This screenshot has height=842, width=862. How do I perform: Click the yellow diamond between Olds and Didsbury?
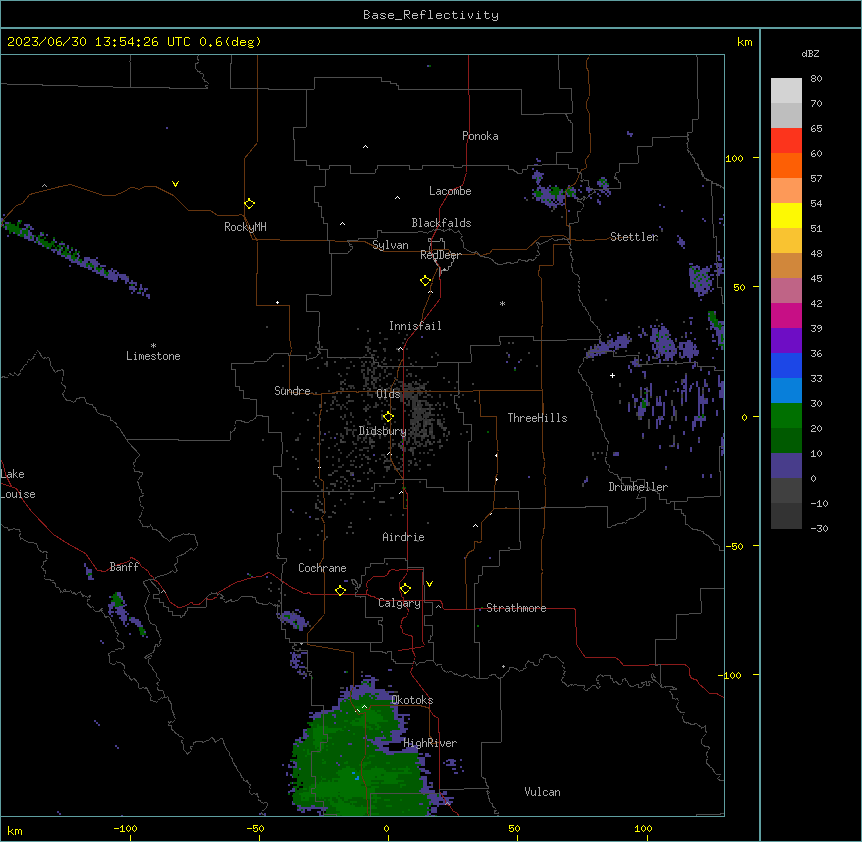[388, 417]
